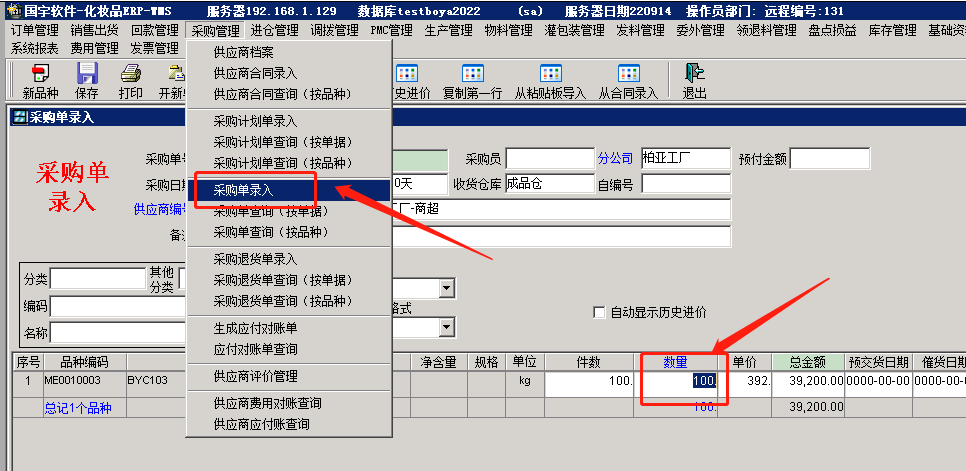Click the 史进价 history price icon
The image size is (966, 471).
click(407, 73)
